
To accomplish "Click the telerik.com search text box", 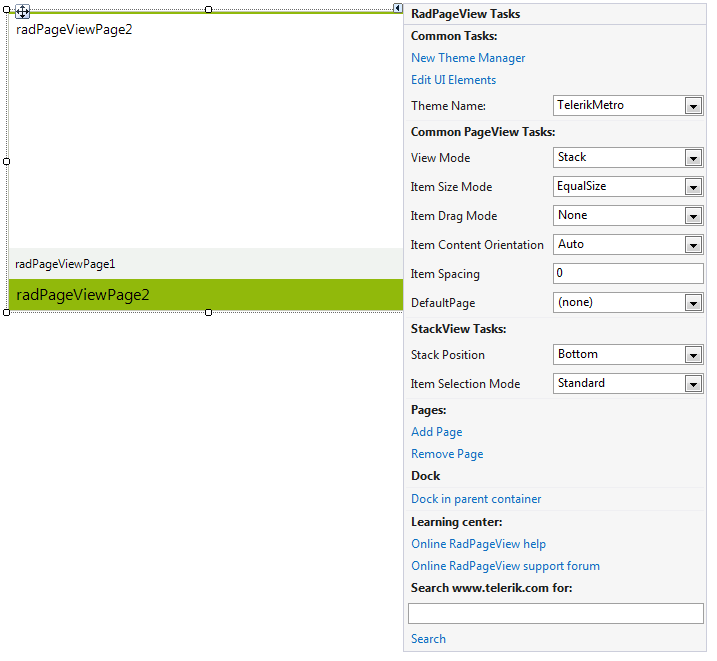I will (556, 613).
